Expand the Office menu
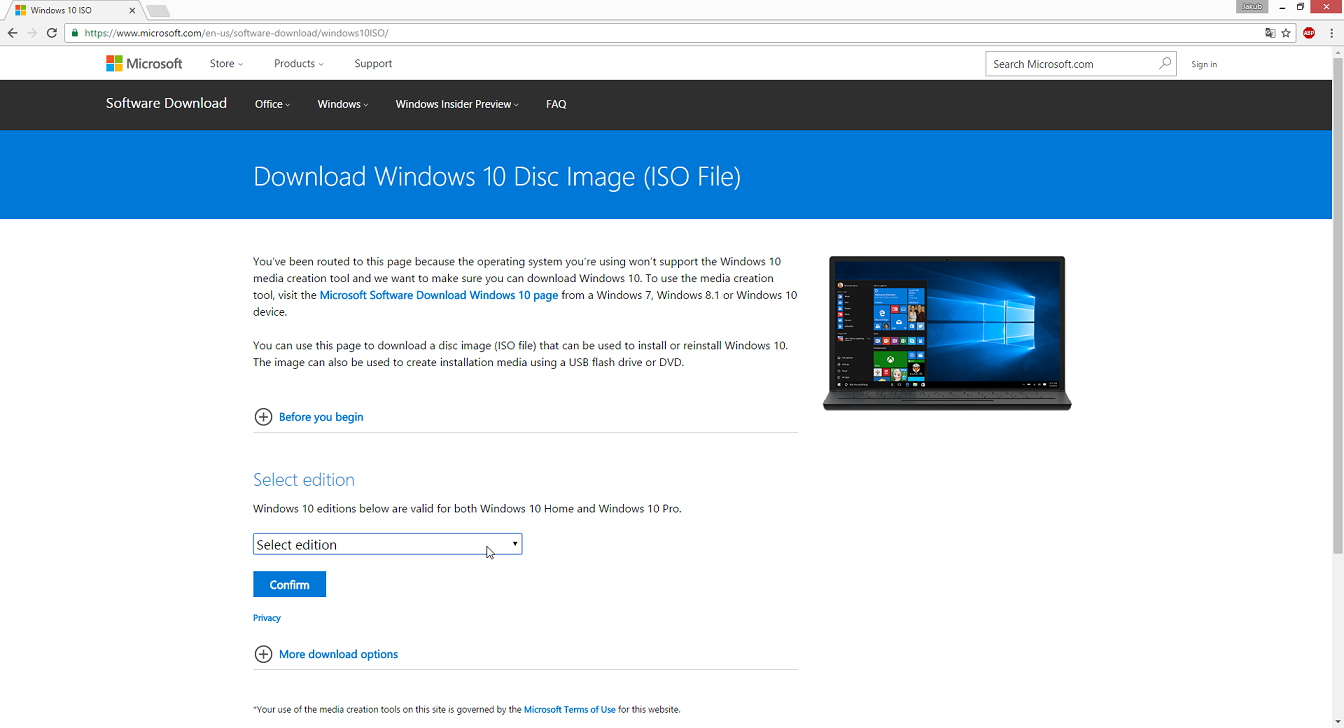The width and height of the screenshot is (1344, 728). 272,104
